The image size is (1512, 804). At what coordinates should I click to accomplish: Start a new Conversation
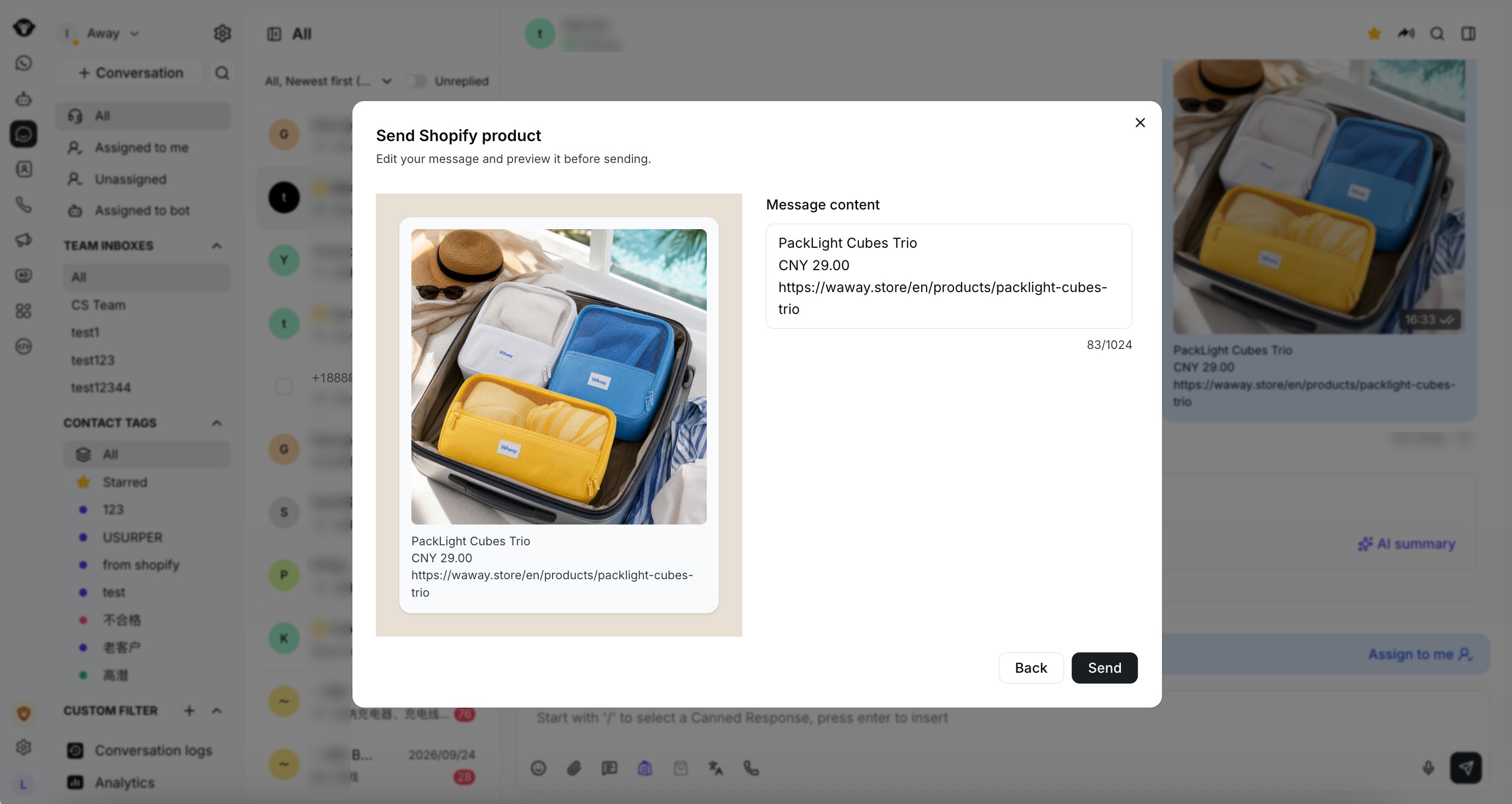point(130,73)
